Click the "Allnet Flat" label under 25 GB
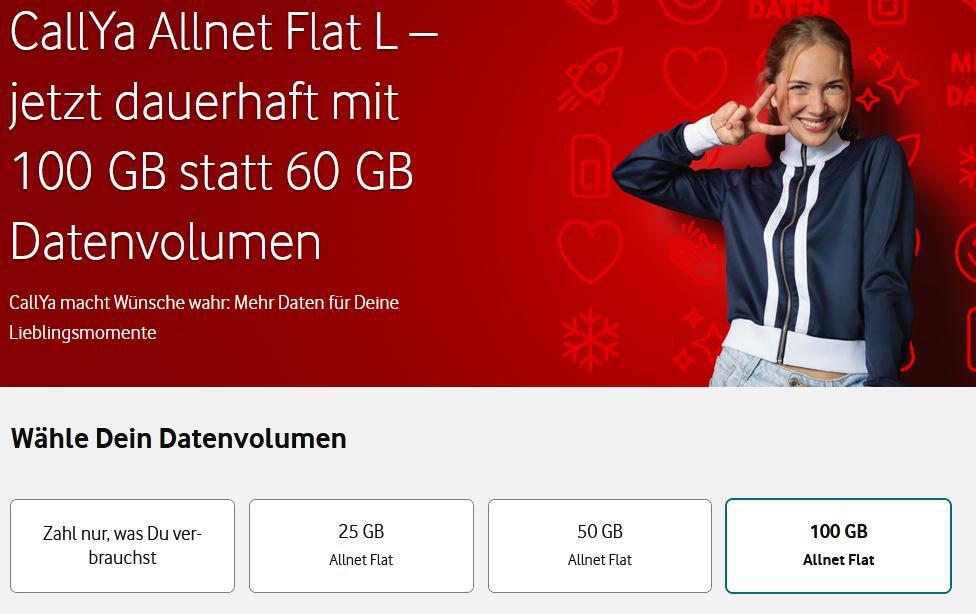976x614 pixels. click(361, 560)
